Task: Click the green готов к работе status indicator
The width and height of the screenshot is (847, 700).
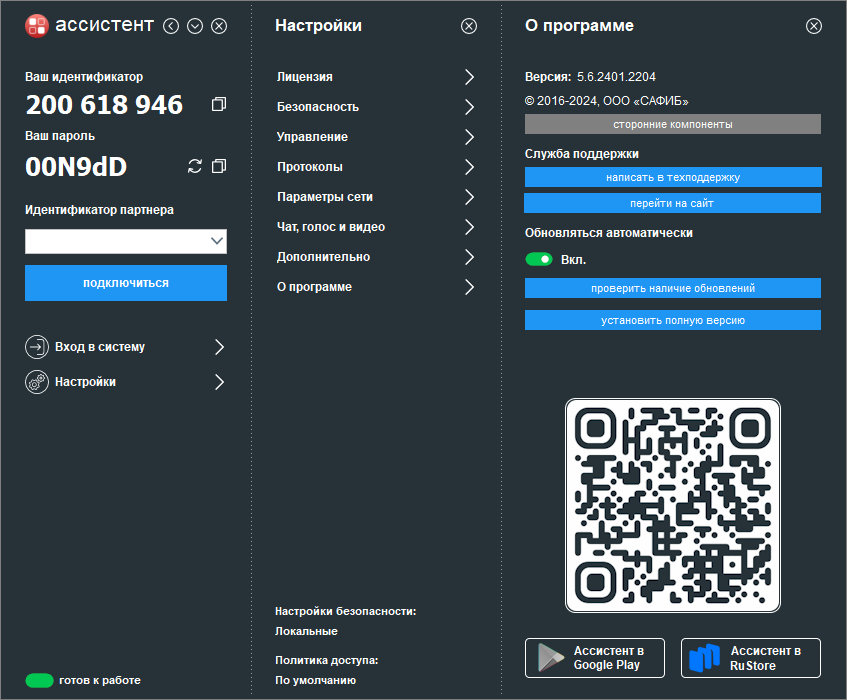Action: [x=39, y=681]
